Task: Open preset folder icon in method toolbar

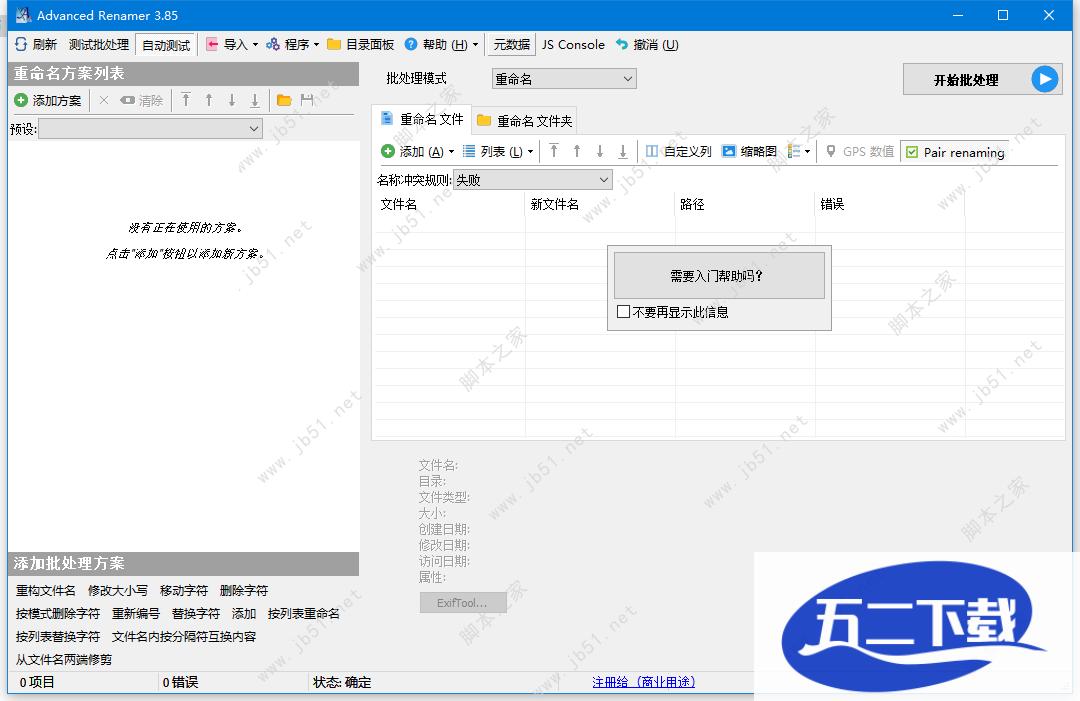Action: (284, 101)
